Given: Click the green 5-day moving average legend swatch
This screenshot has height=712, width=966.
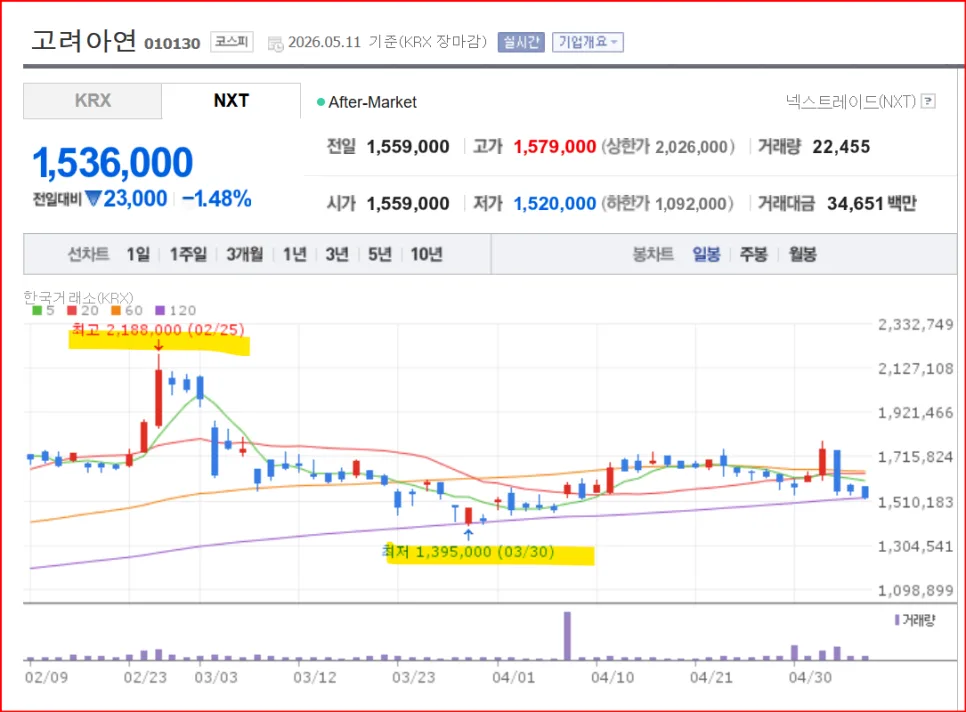Looking at the screenshot, I should [37, 310].
